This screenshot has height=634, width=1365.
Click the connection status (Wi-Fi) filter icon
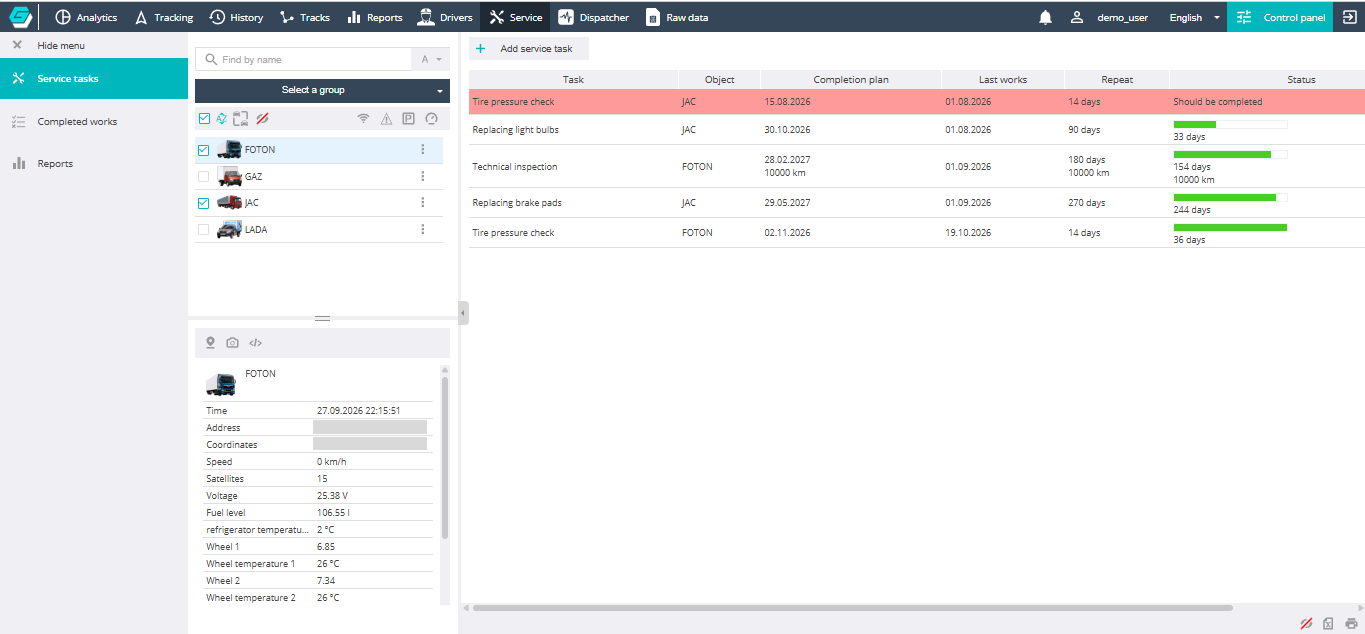[364, 119]
